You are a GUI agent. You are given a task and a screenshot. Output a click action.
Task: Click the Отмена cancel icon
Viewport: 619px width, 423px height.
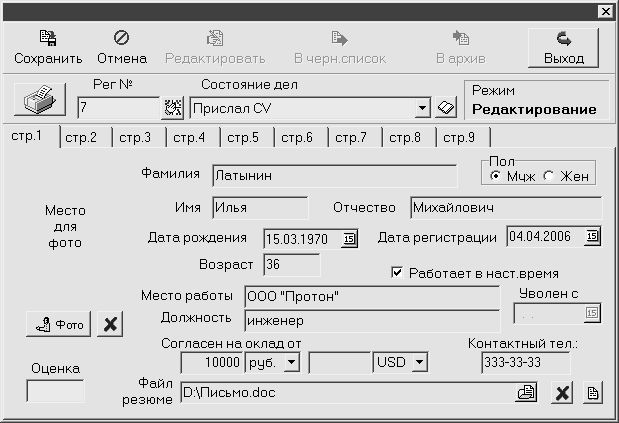(121, 38)
